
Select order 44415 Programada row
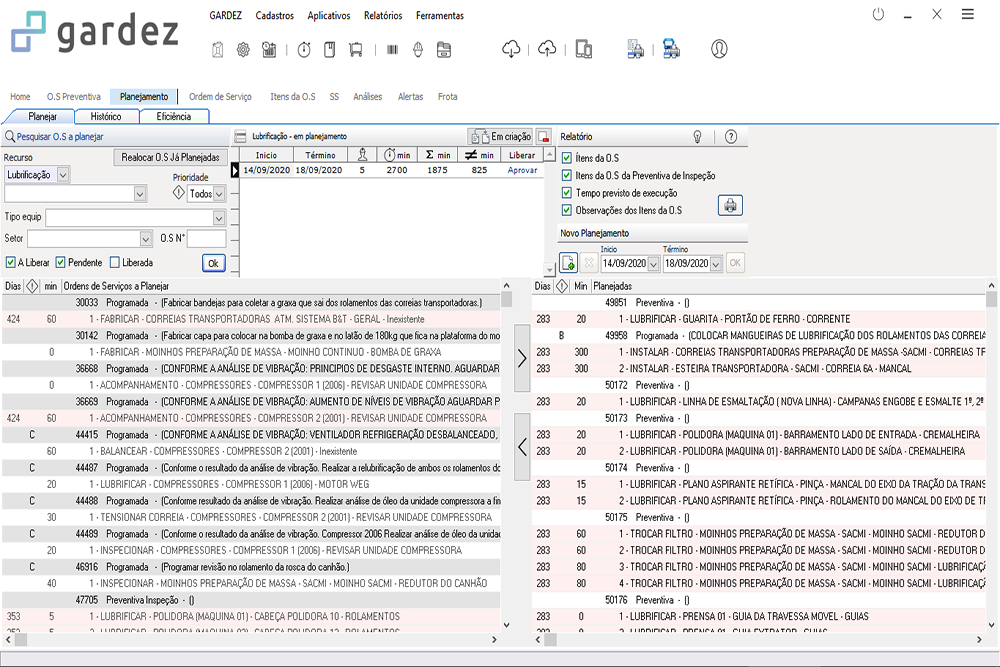(251, 435)
